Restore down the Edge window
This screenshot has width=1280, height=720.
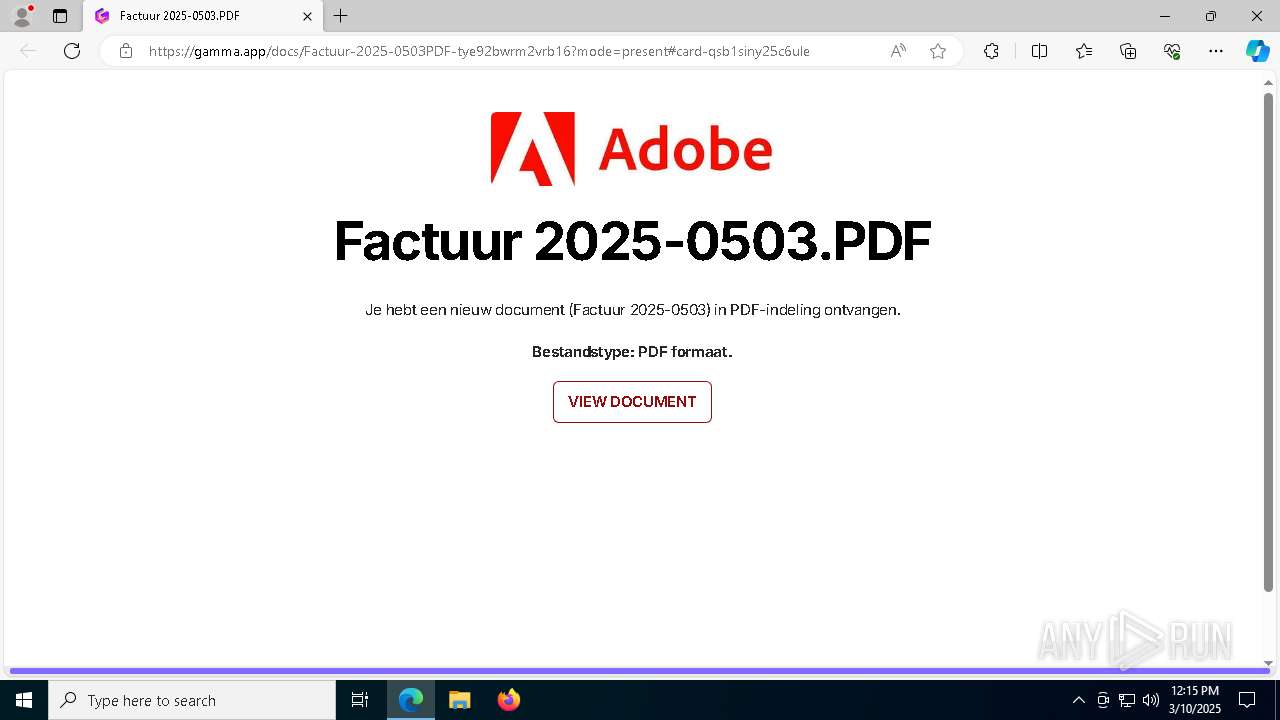click(x=1211, y=16)
